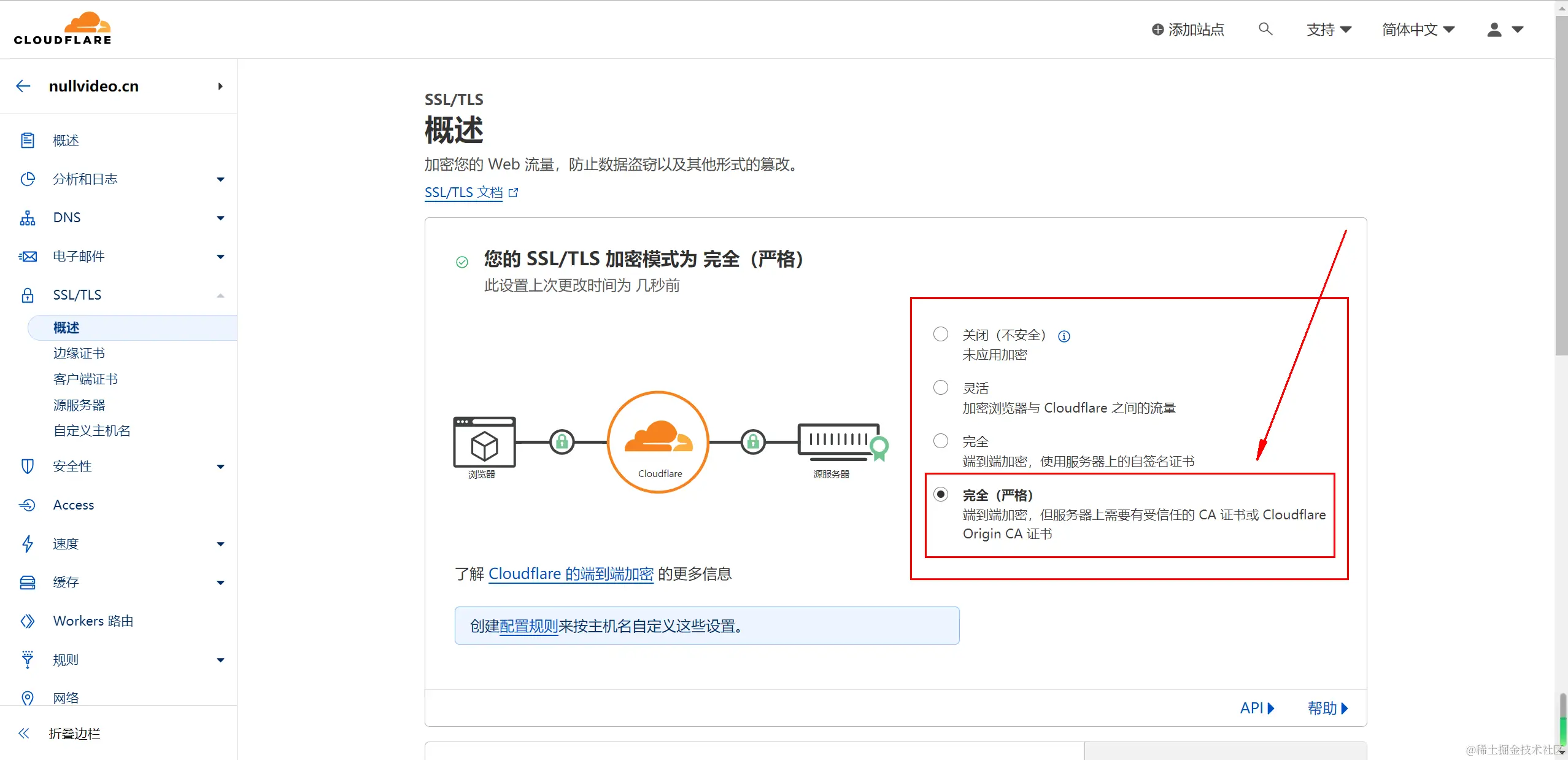
Task: Click the Cloudflare logo
Action: click(63, 28)
